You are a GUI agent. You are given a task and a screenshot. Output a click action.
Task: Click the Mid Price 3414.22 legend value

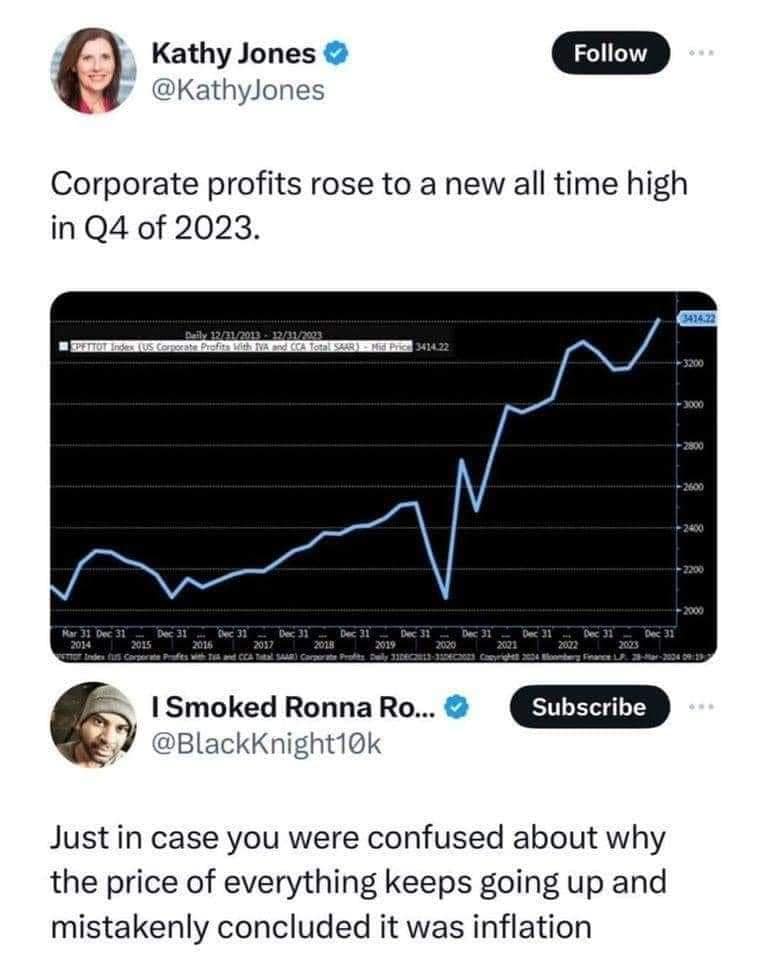tap(435, 345)
